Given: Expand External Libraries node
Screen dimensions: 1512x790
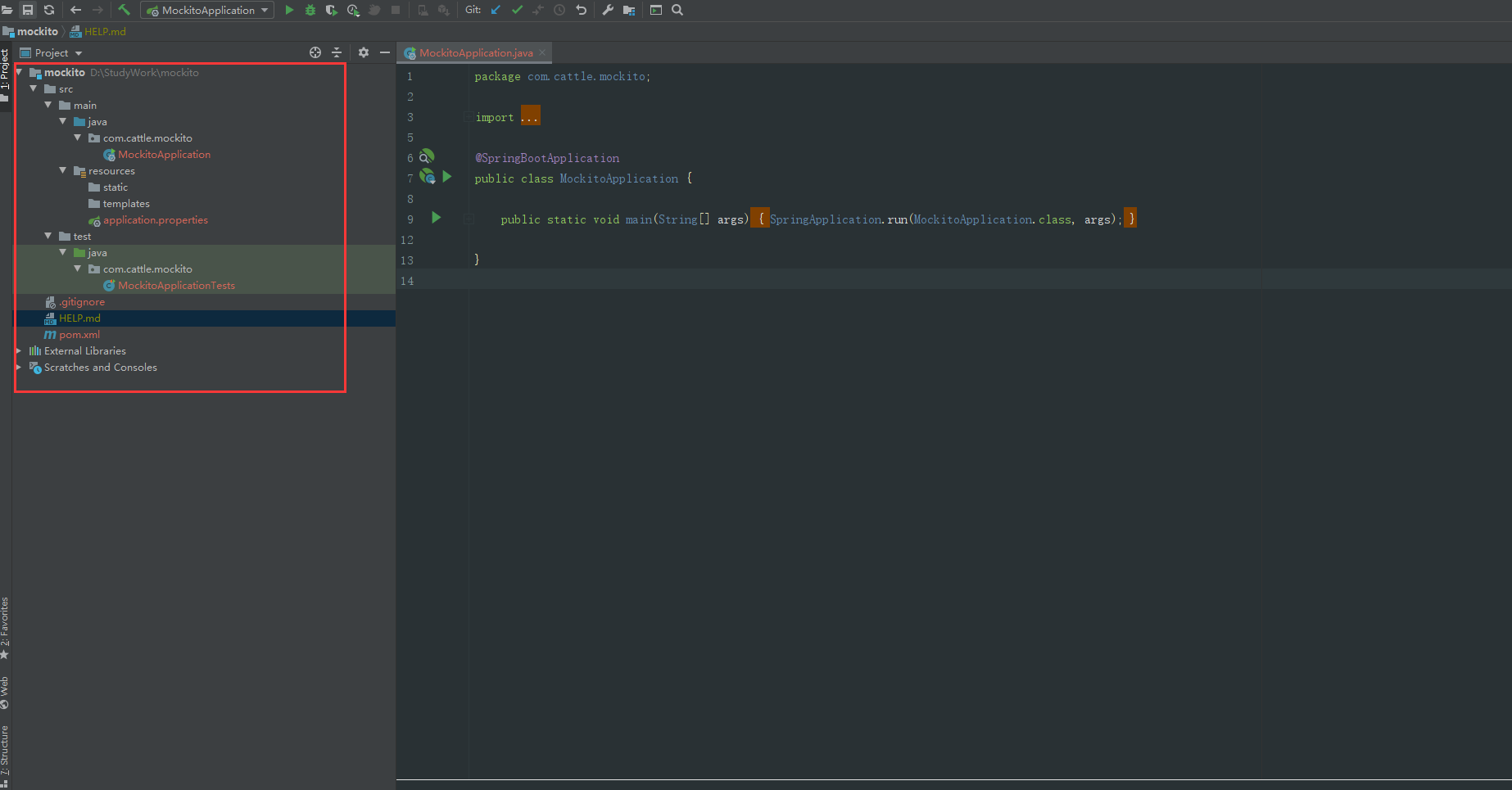Looking at the screenshot, I should tap(19, 350).
